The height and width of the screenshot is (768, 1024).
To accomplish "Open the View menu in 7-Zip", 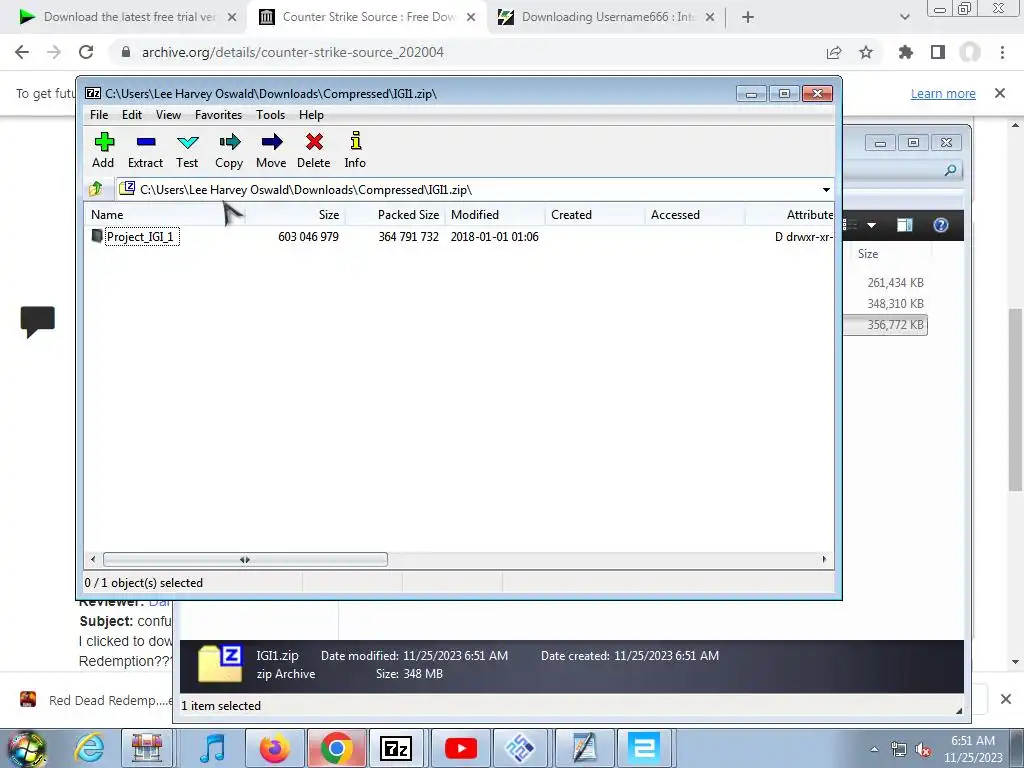I will 168,115.
